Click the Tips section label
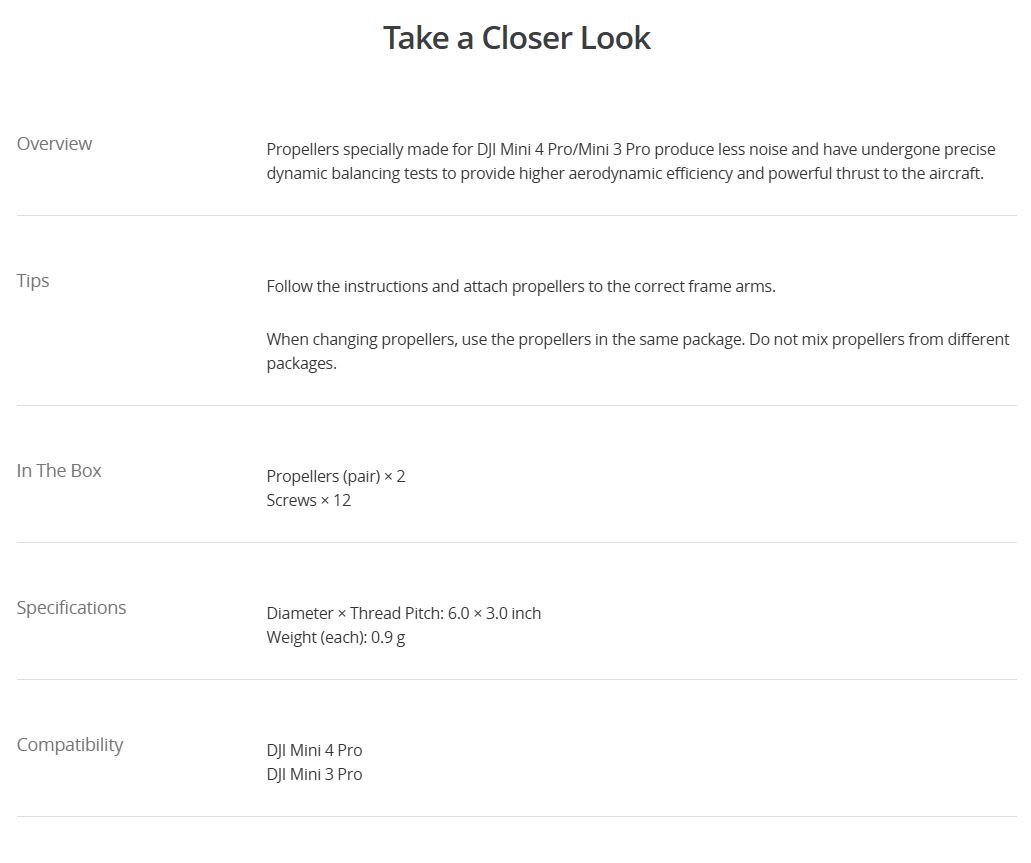The height and width of the screenshot is (863, 1031). pyautogui.click(x=33, y=281)
